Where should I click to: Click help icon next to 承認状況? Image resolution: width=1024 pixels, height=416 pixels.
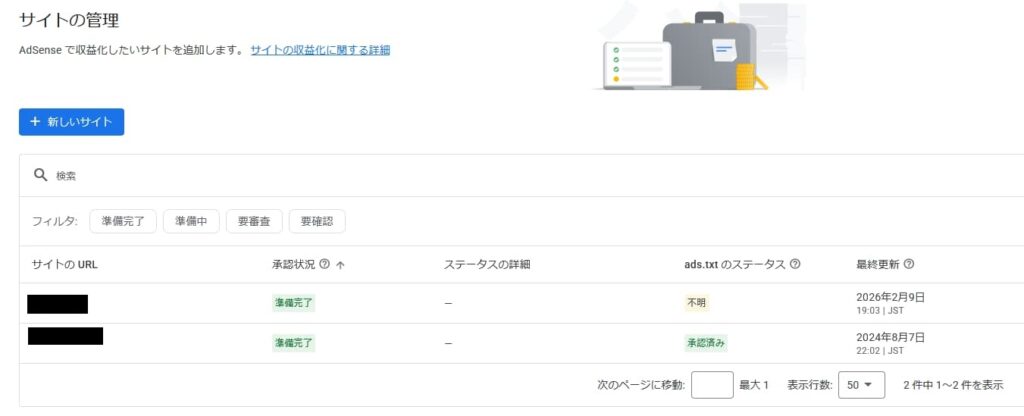click(x=326, y=265)
